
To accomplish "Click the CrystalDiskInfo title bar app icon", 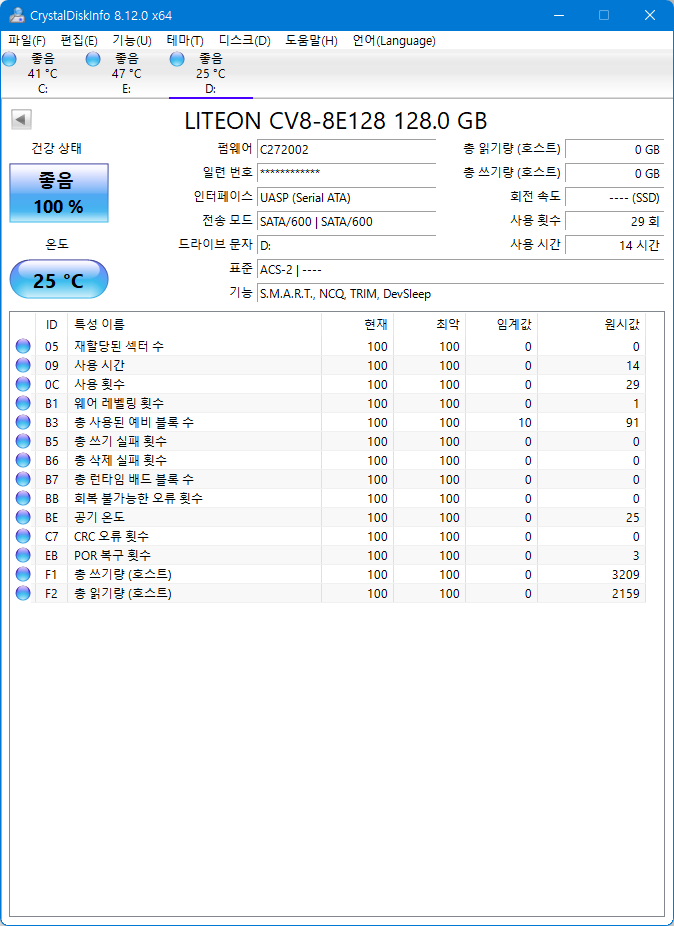I will pos(17,15).
